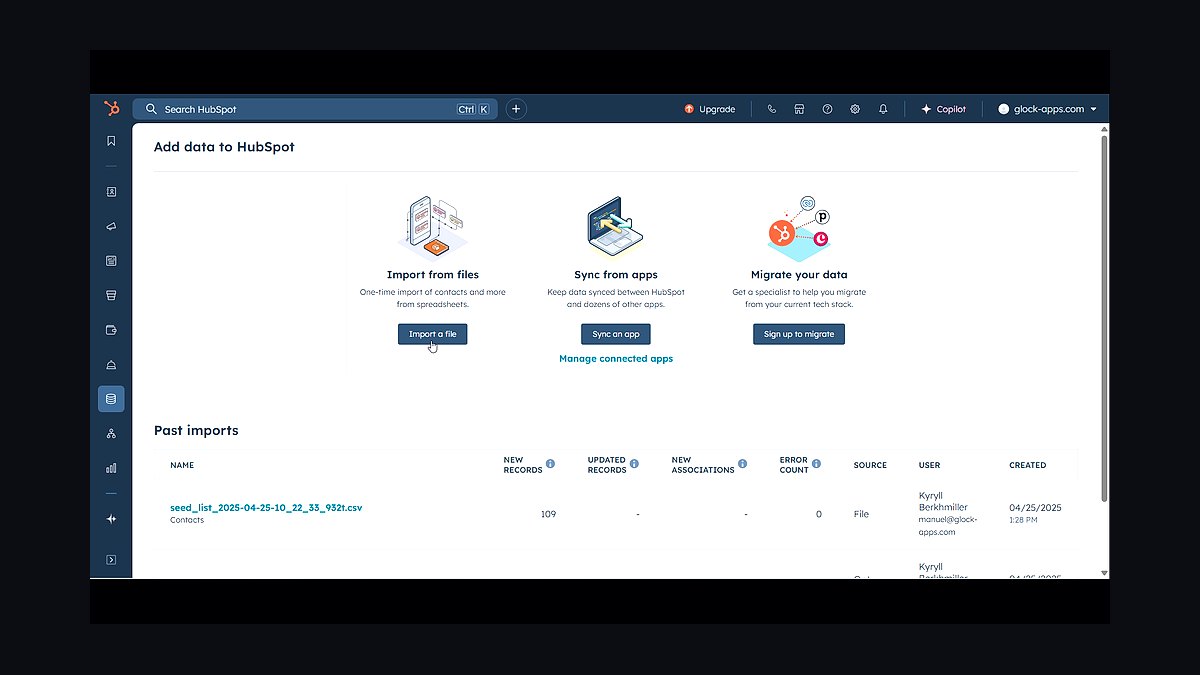
Task: Open the Marketplace storefront icon
Action: 799,109
